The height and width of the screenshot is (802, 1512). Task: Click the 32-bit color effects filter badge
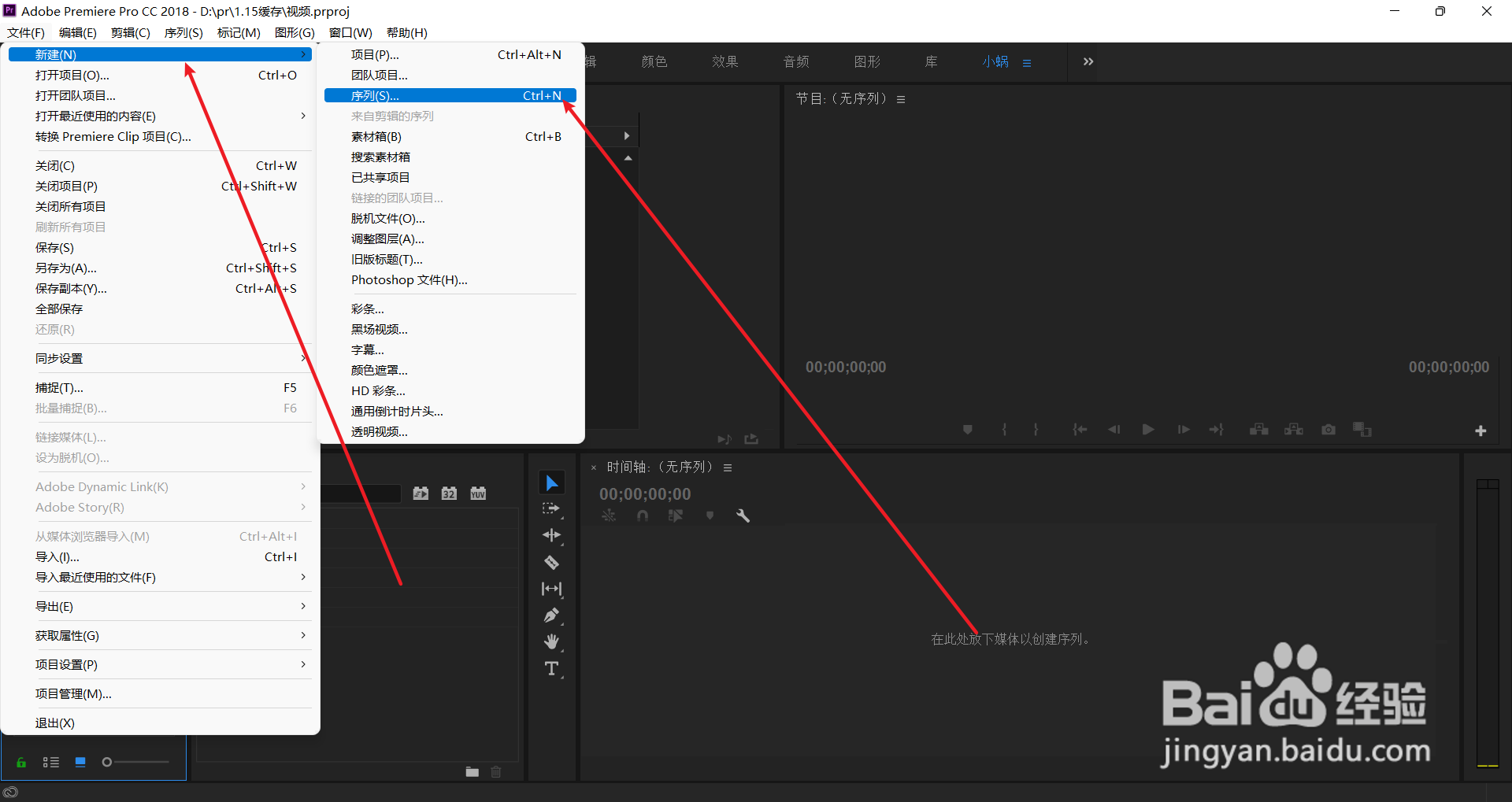coord(449,493)
